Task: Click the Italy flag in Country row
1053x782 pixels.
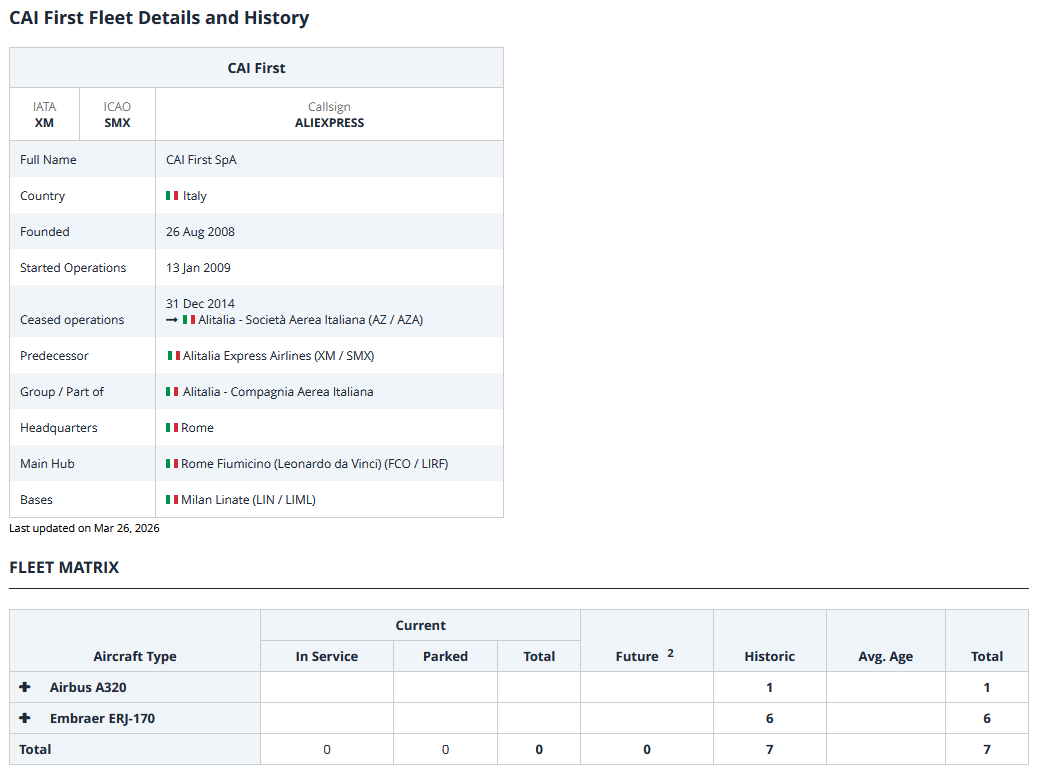Action: click(x=172, y=196)
